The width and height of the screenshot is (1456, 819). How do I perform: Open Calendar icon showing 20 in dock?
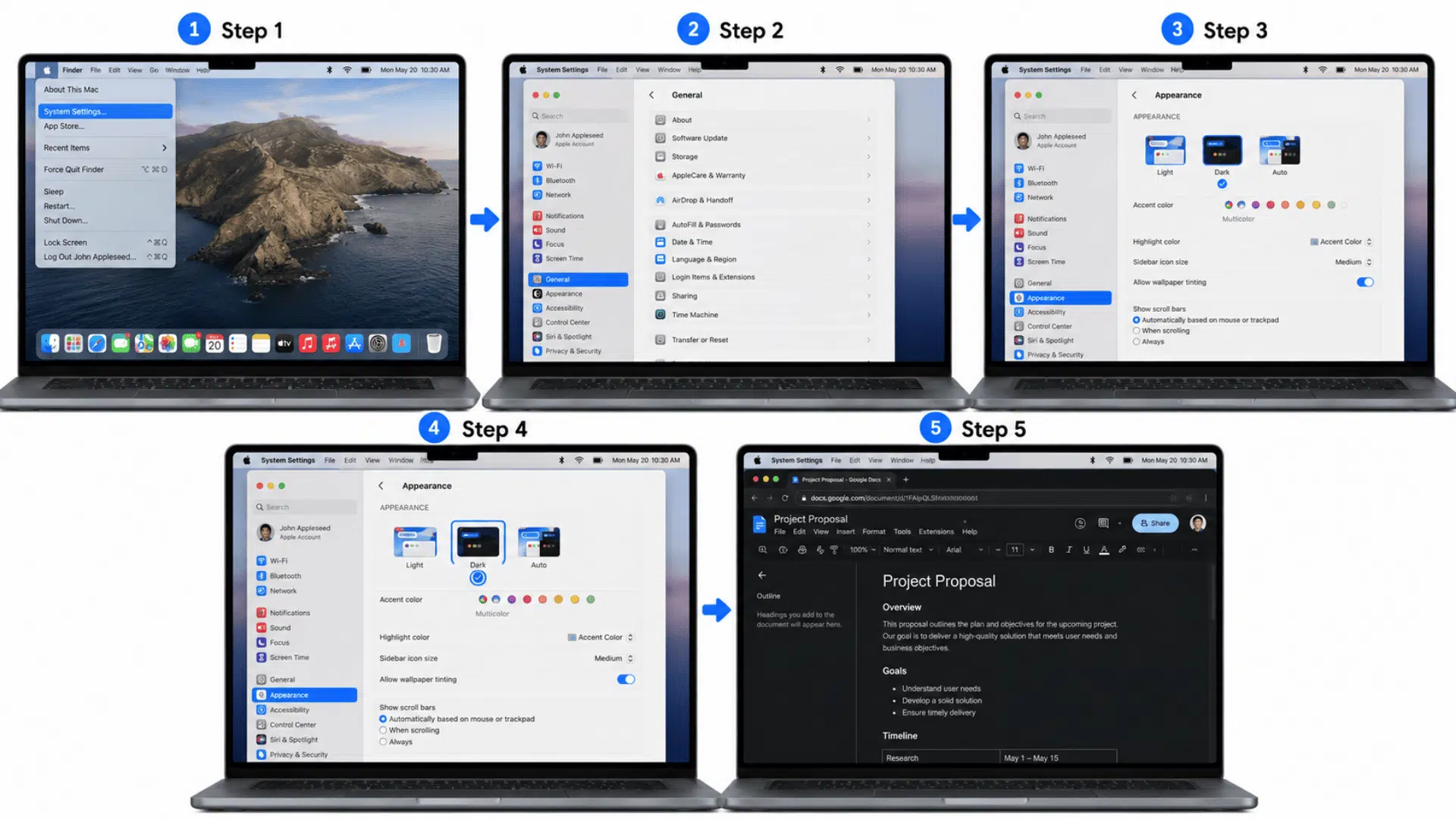[x=215, y=344]
